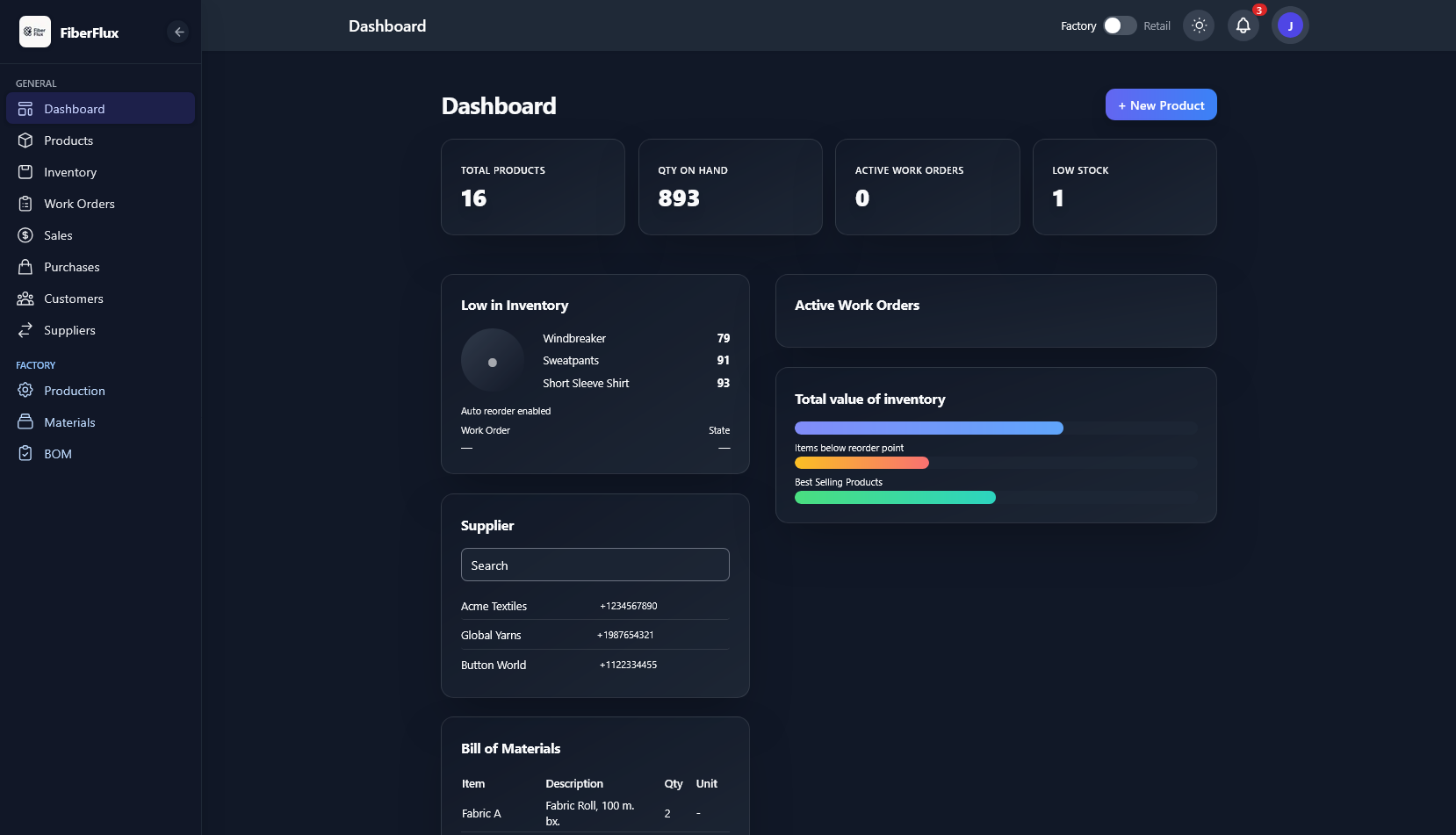Open the Inventory section via its clipboard icon
The width and height of the screenshot is (1456, 835).
coord(25,172)
